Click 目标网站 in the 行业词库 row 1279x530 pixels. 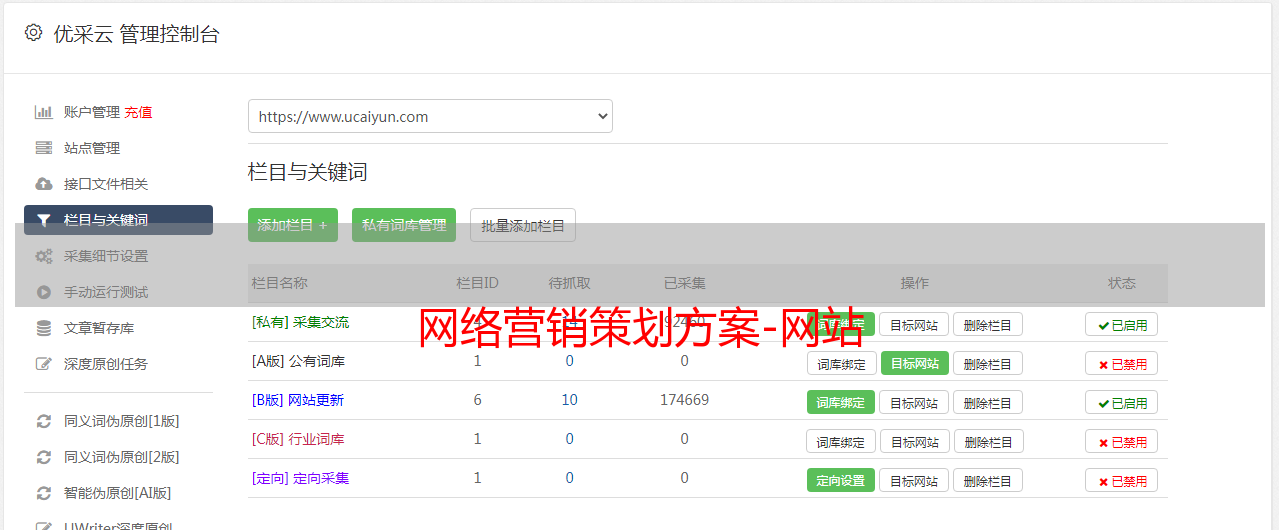coord(914,441)
